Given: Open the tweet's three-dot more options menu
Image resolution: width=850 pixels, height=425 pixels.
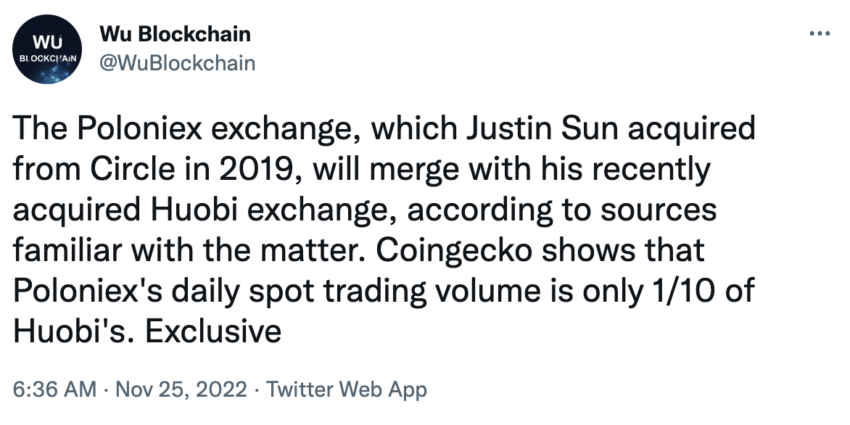Looking at the screenshot, I should (x=819, y=33).
